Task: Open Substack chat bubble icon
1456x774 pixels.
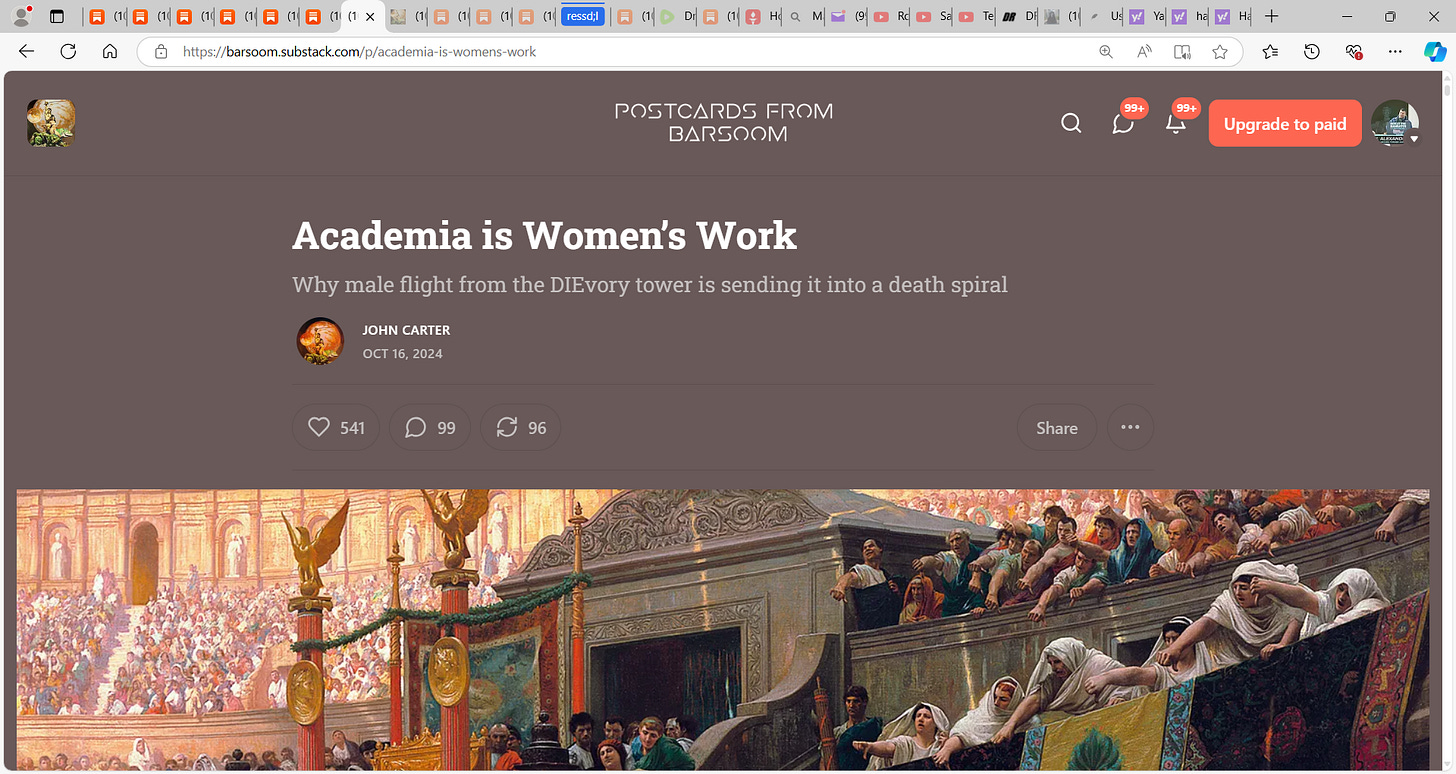Action: coord(1123,124)
